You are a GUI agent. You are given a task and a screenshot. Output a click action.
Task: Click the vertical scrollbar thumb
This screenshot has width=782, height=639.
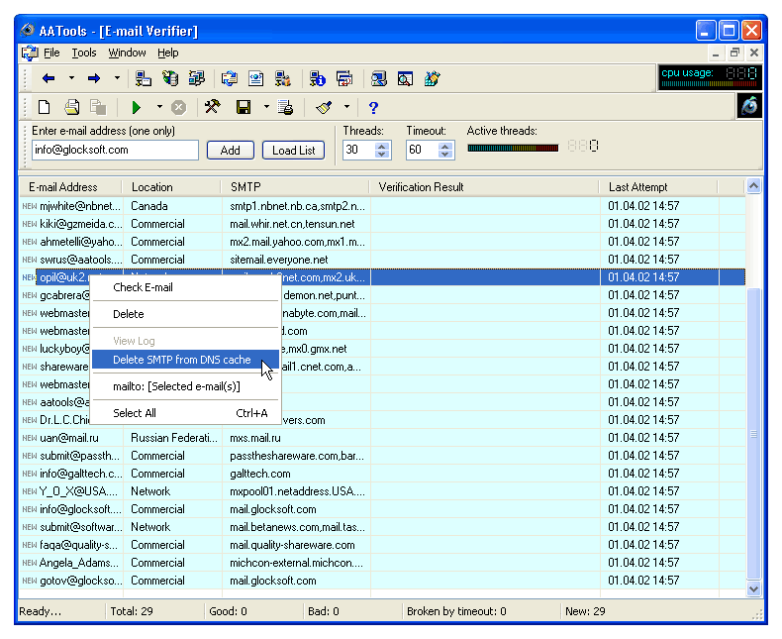pos(754,434)
